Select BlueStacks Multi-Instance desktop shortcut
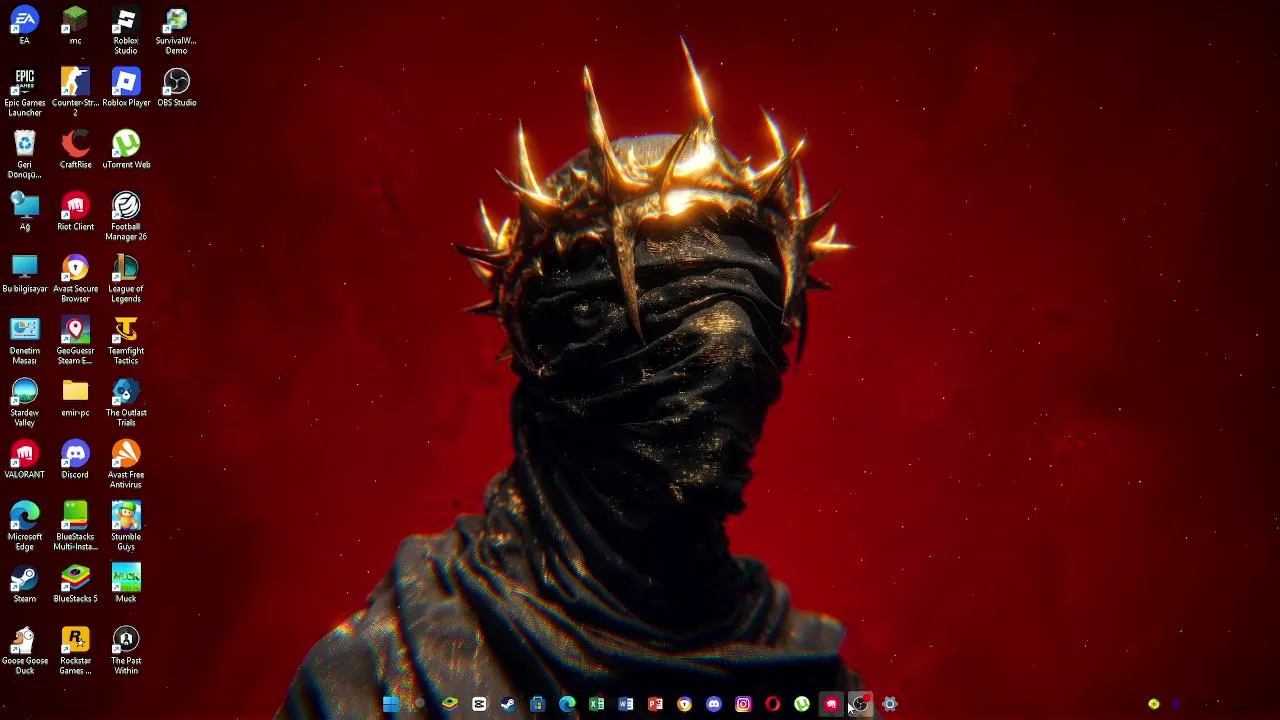1280x720 pixels. click(x=75, y=527)
